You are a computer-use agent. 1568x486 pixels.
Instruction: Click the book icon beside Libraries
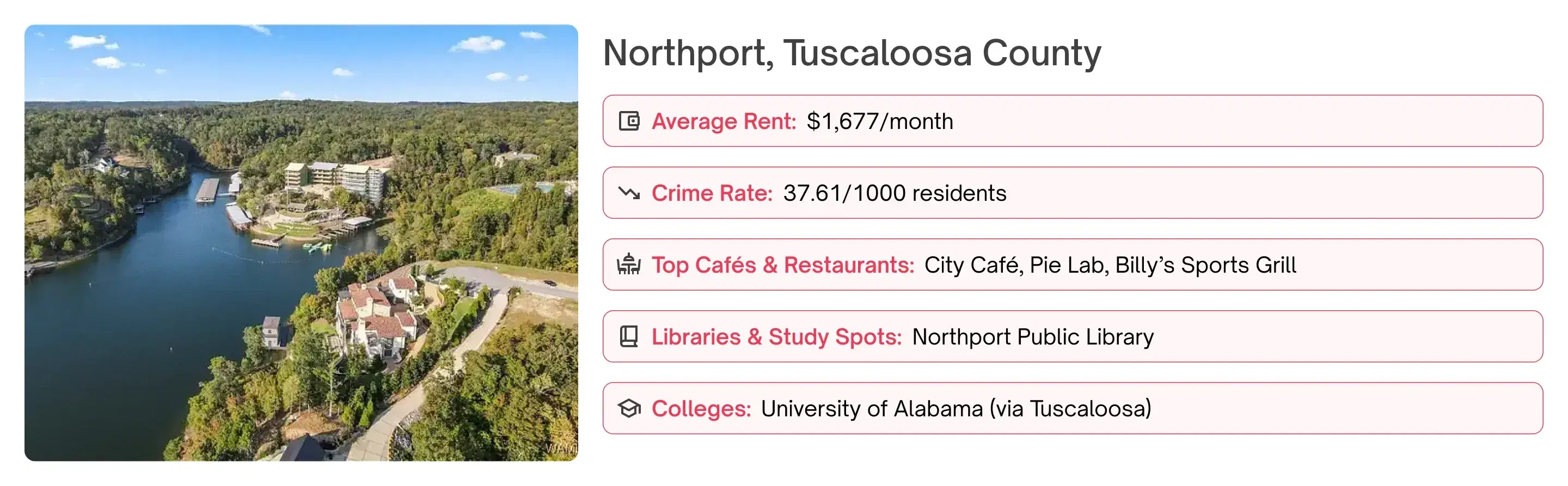point(629,336)
